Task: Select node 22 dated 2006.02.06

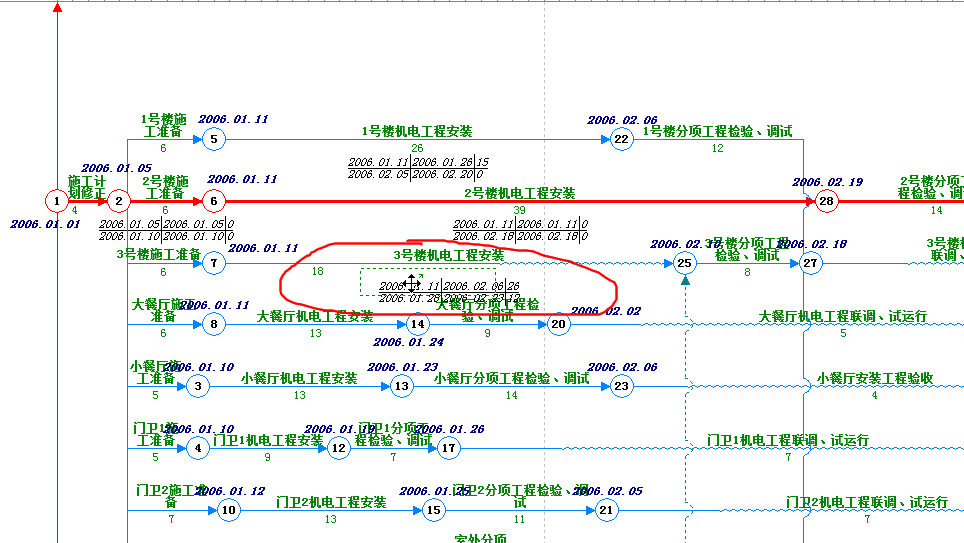Action: tap(622, 139)
